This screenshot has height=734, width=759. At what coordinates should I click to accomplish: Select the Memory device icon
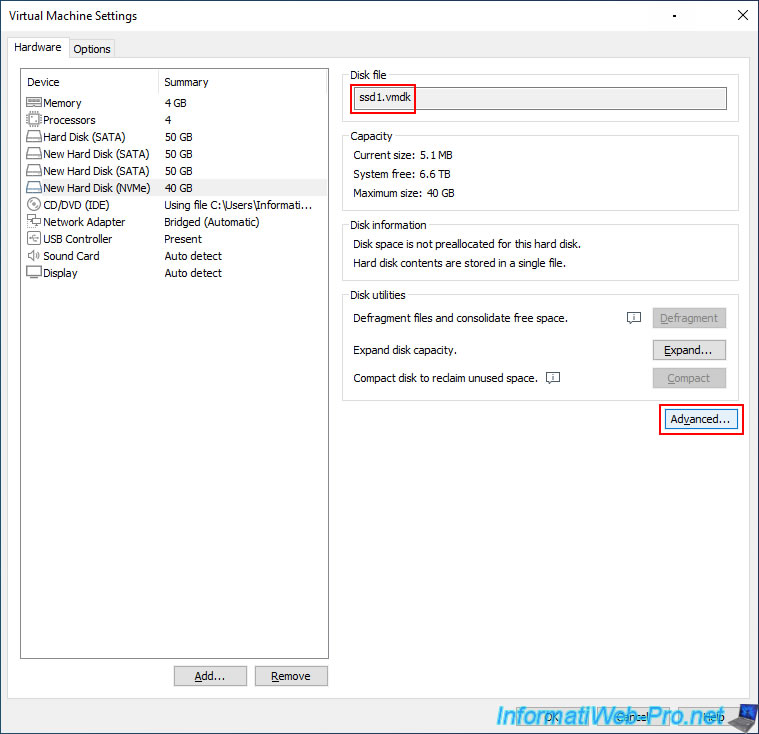coord(34,103)
